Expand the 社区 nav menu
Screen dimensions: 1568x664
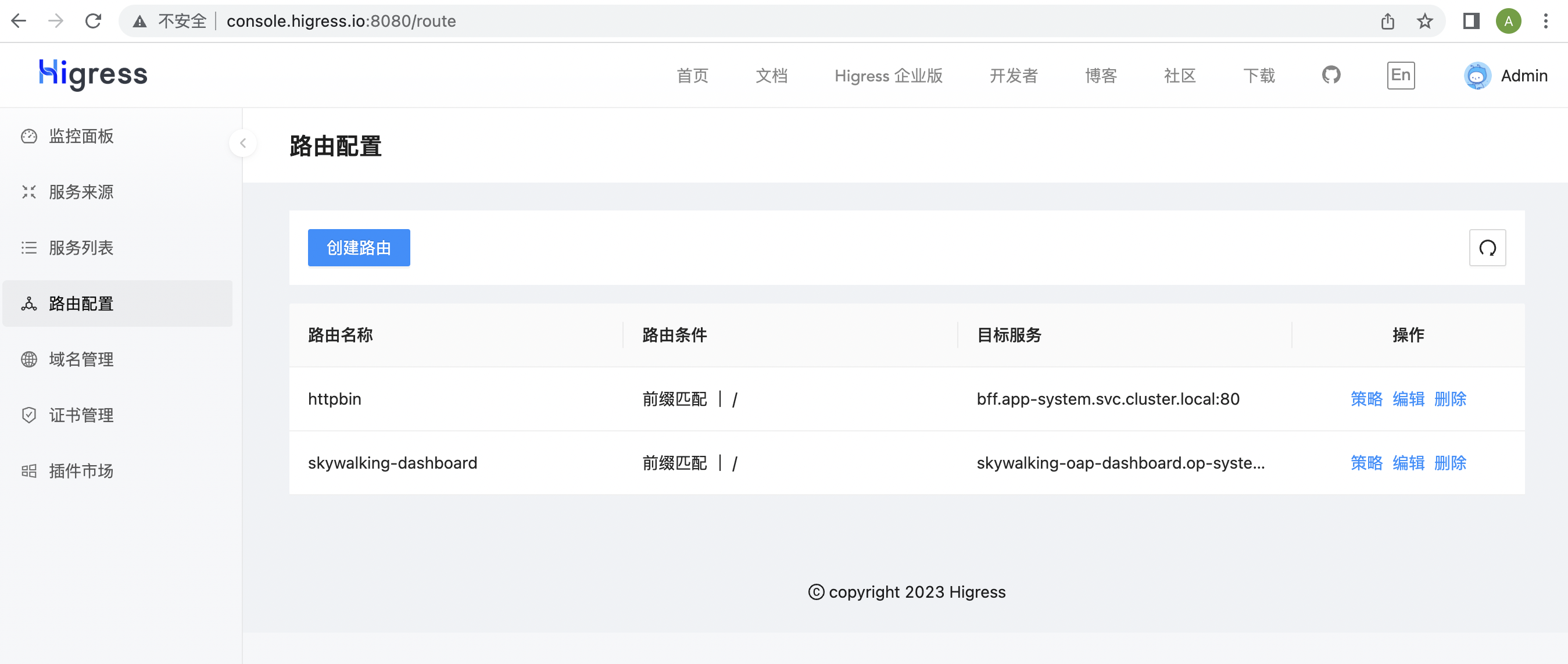[1179, 76]
